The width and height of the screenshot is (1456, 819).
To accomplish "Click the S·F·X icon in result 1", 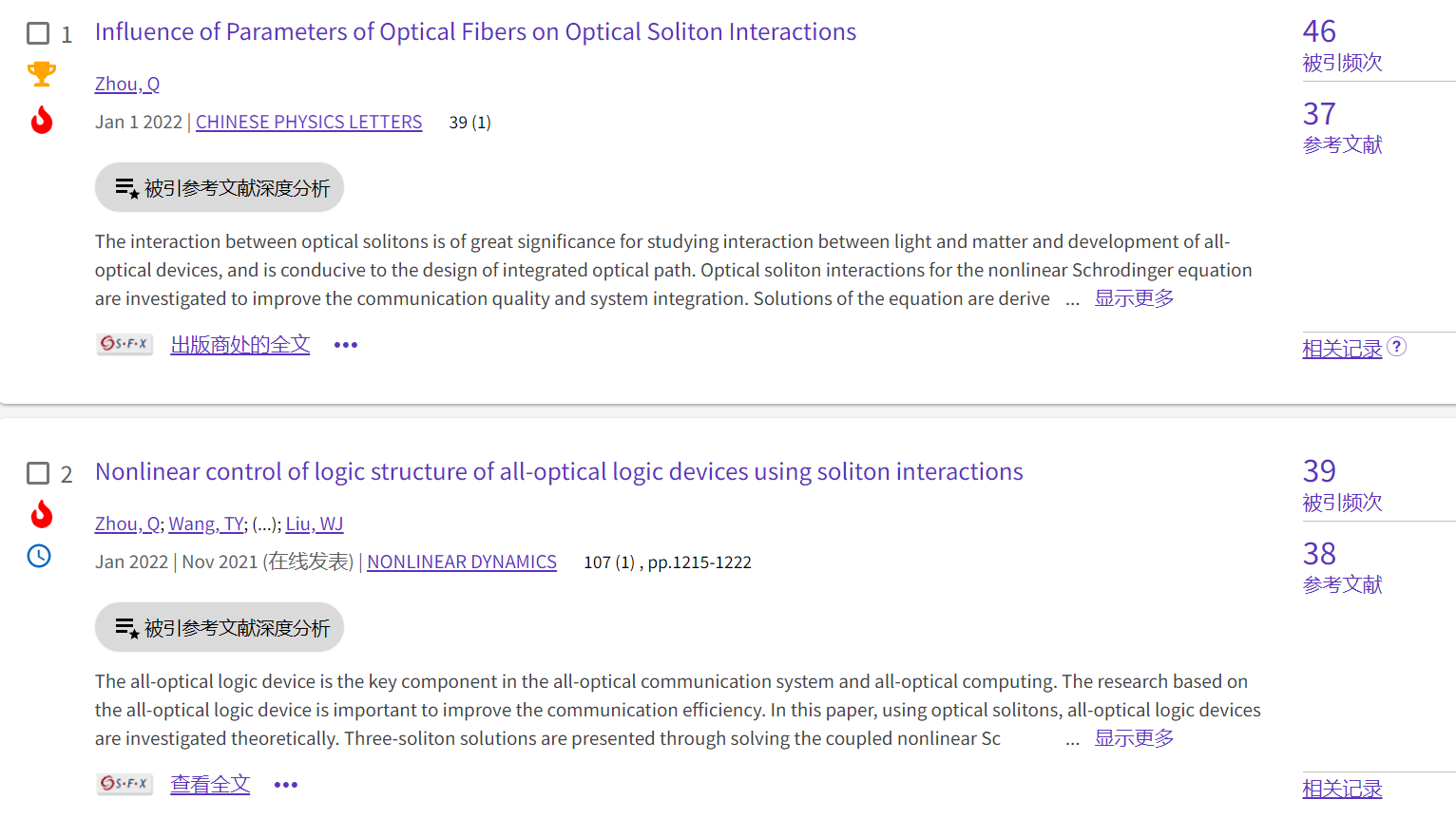I will point(125,344).
